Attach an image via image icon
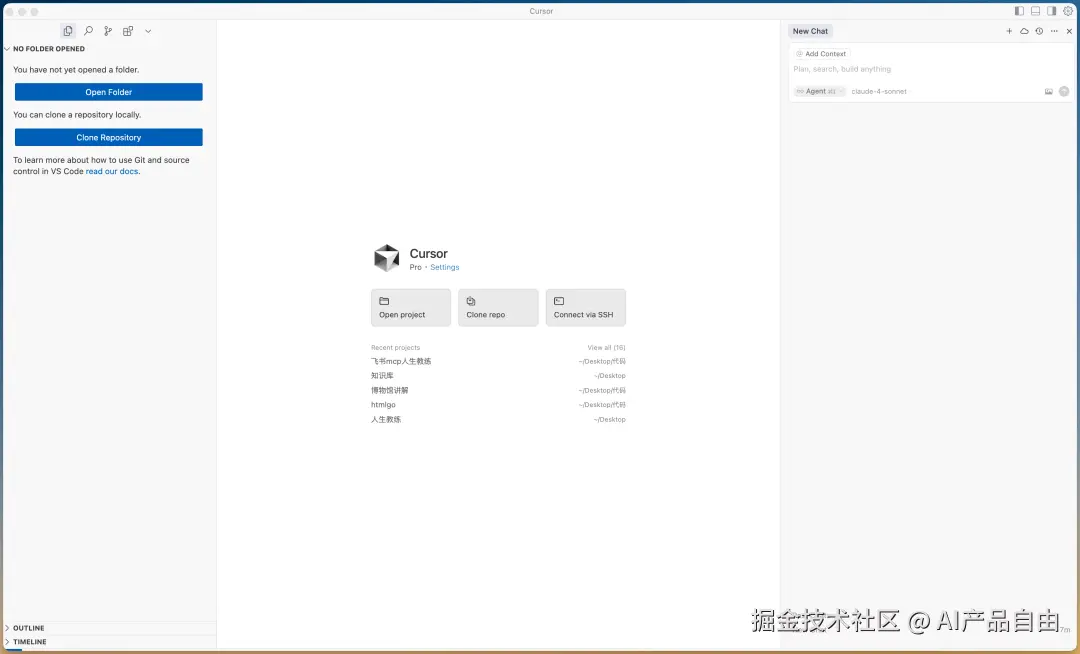Image resolution: width=1080 pixels, height=654 pixels. (1048, 92)
